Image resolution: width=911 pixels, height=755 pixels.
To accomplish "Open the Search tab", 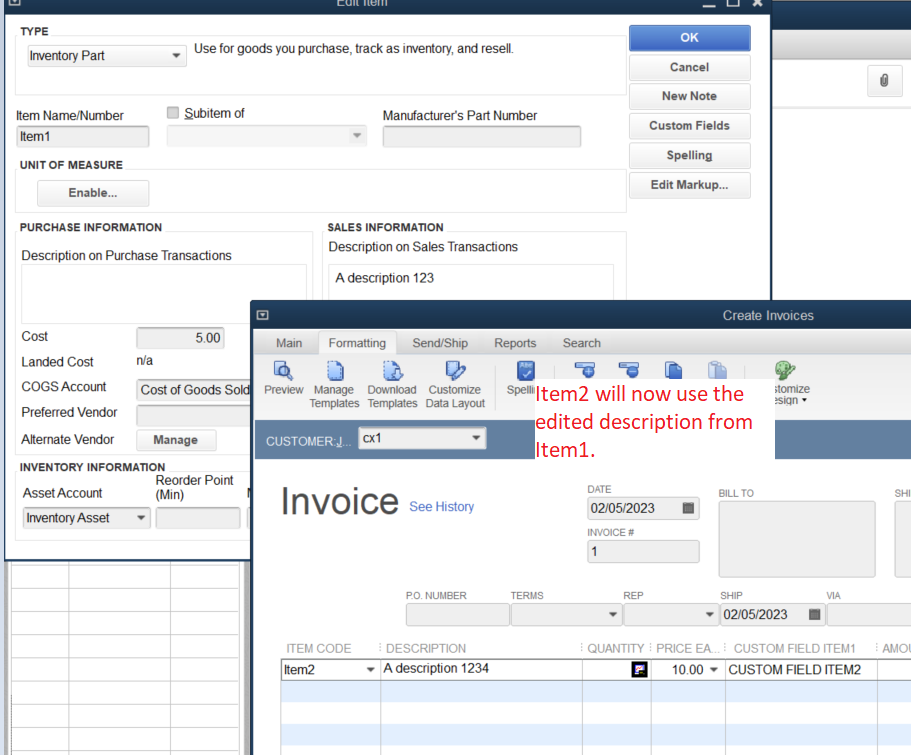I will 581,343.
